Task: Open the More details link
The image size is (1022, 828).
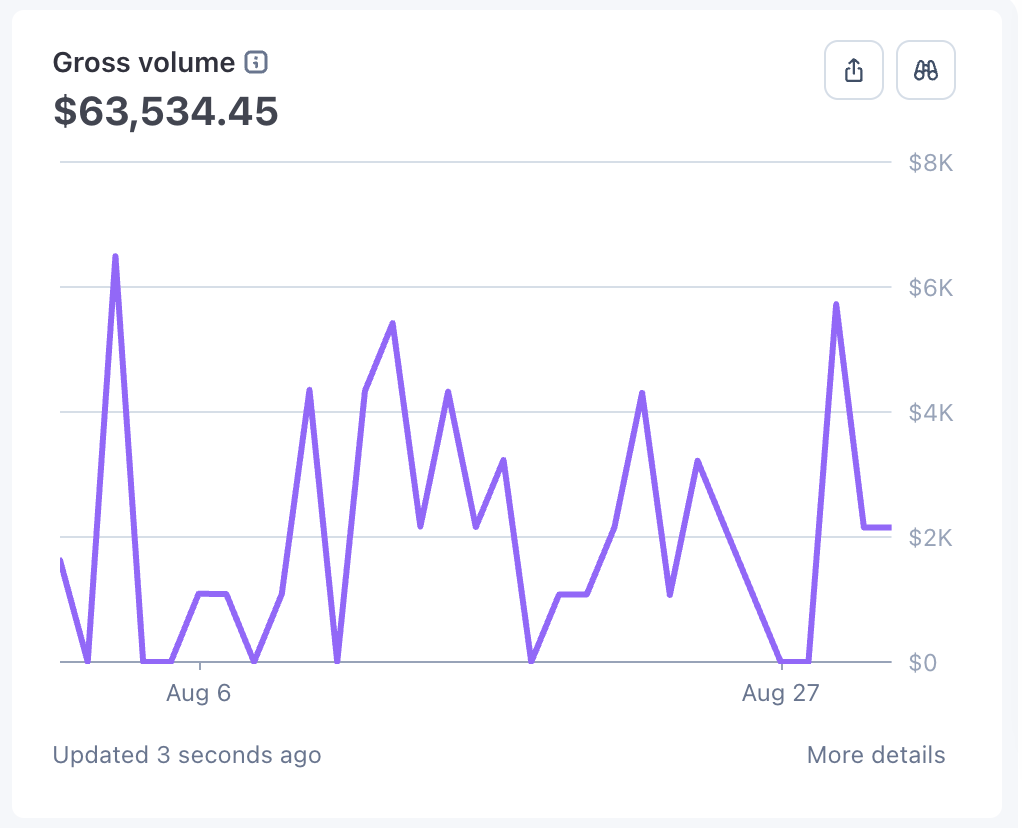Action: (875, 755)
